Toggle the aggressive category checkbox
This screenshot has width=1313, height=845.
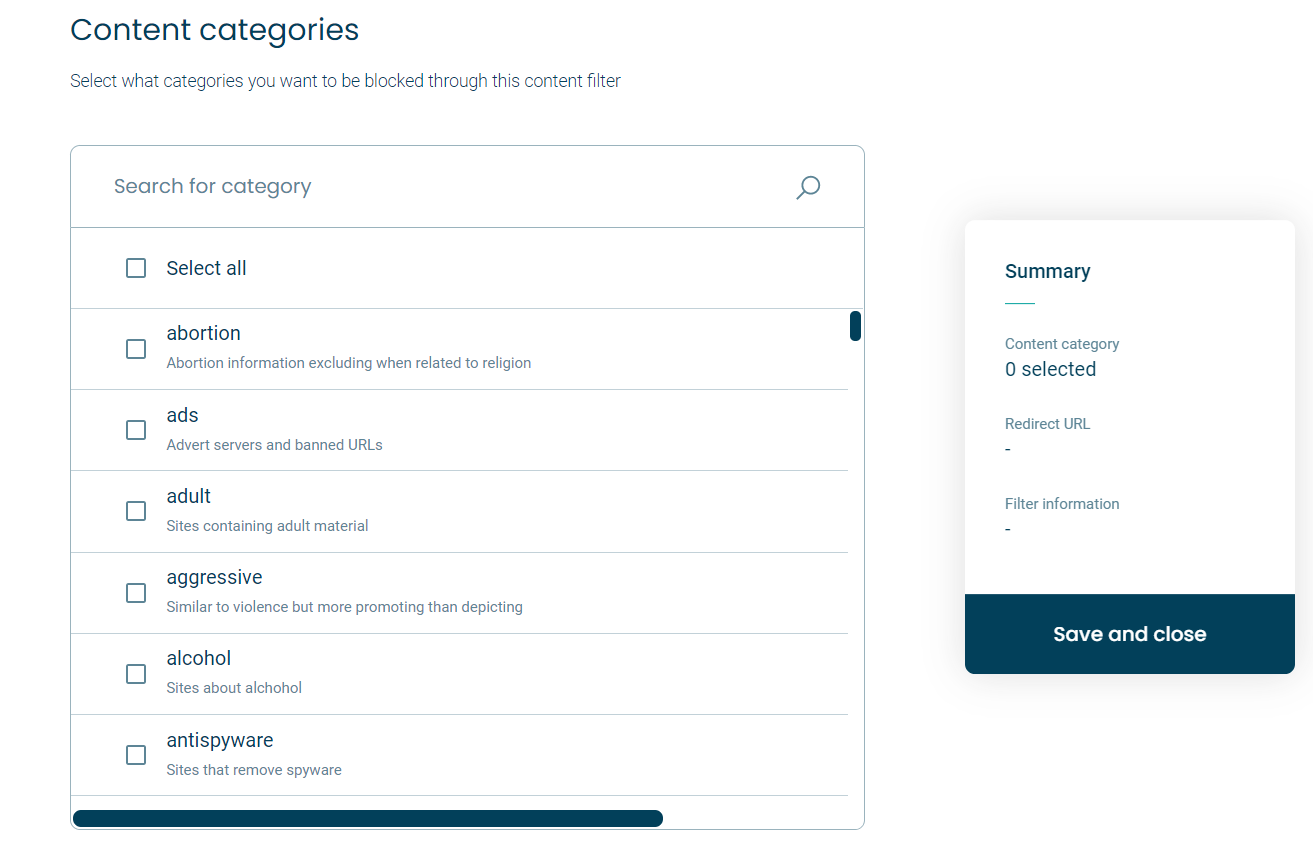(x=136, y=593)
